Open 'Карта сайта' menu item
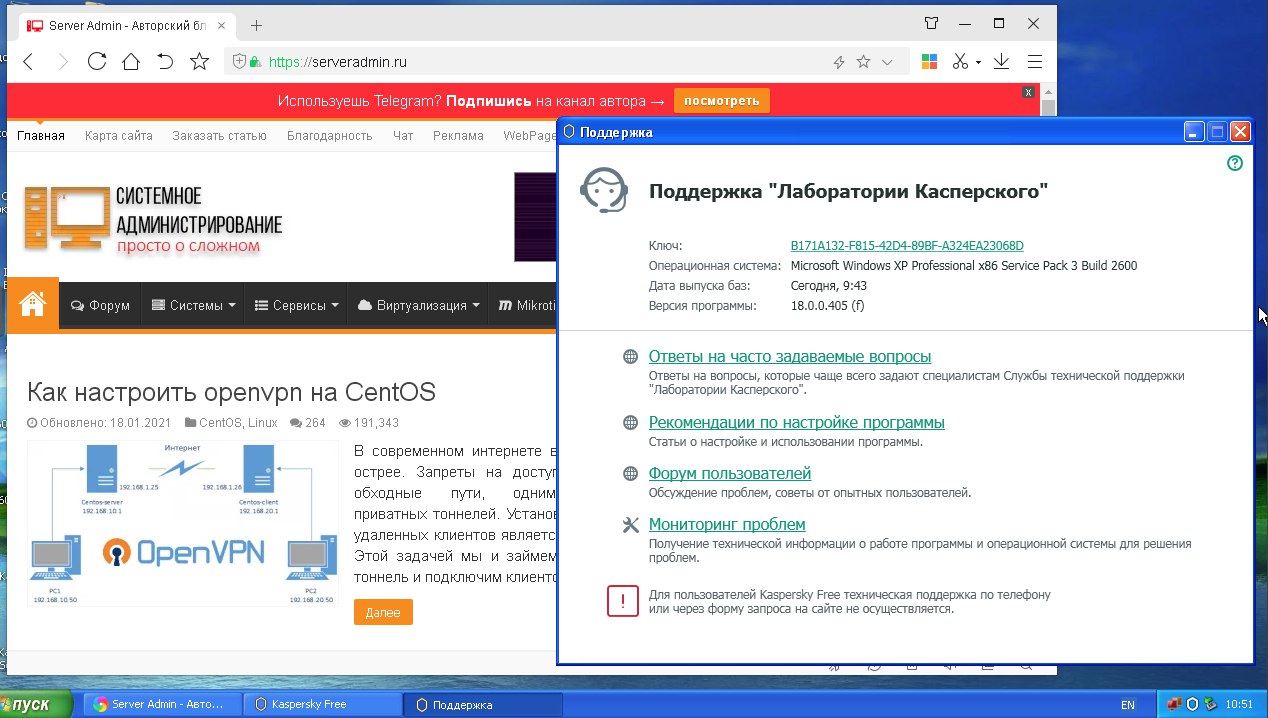Image resolution: width=1268 pixels, height=718 pixels. tap(119, 136)
